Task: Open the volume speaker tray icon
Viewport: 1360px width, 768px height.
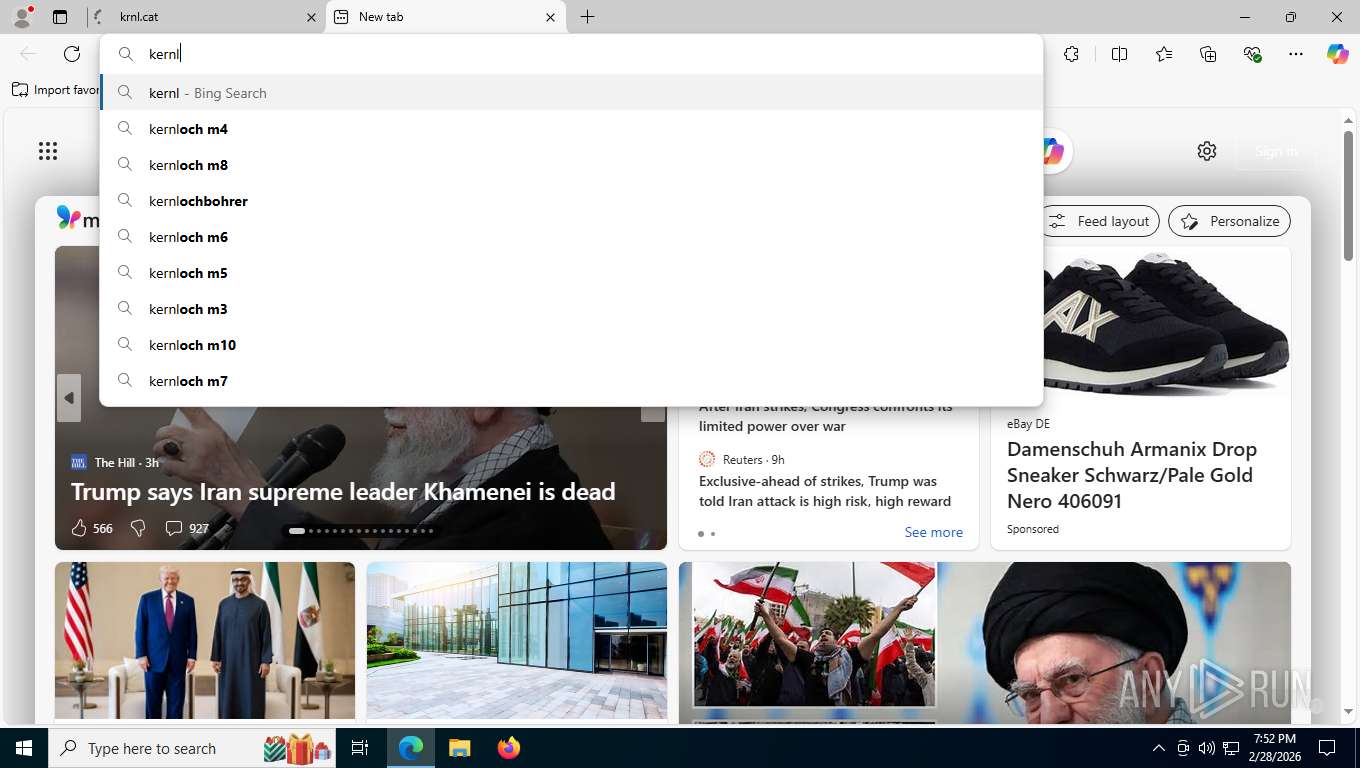Action: [1206, 748]
